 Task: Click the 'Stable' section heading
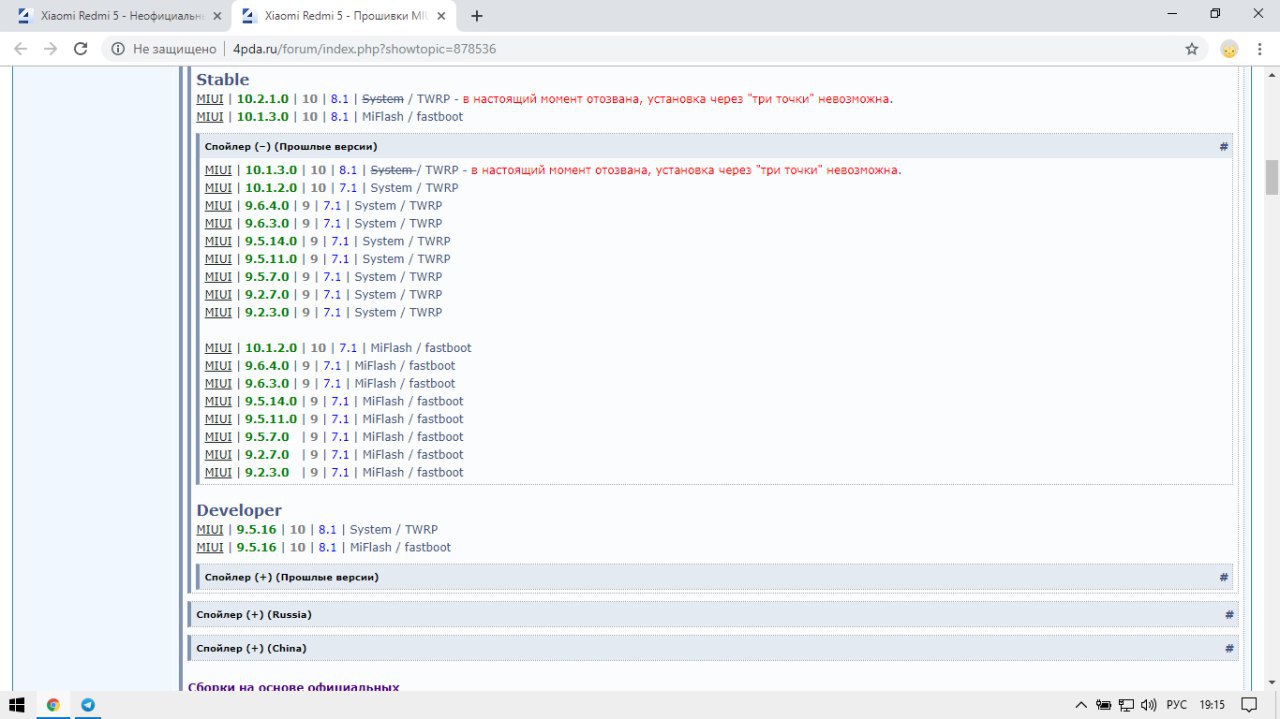click(x=223, y=80)
